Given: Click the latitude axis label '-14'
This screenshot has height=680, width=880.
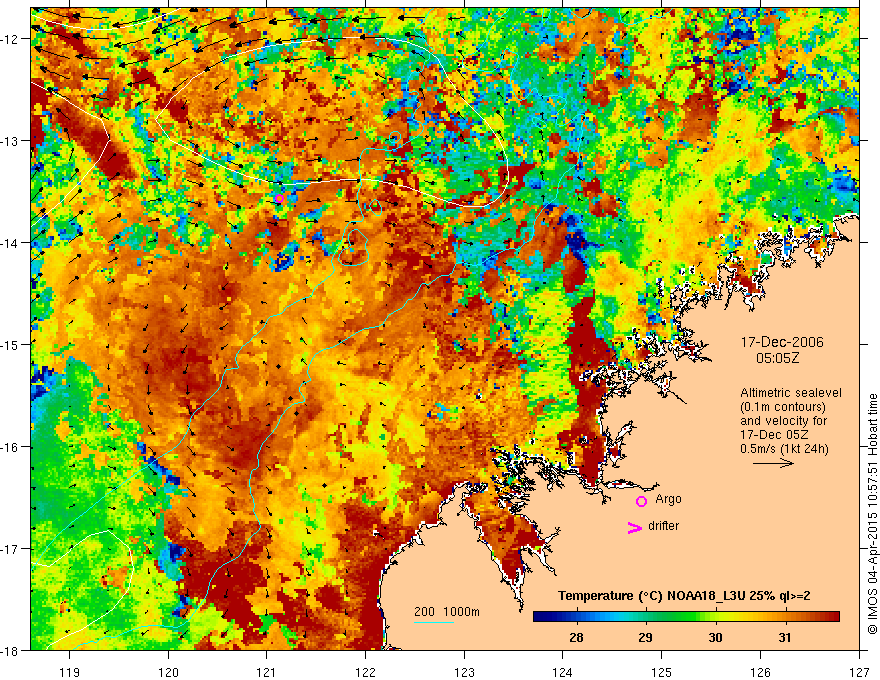Looking at the screenshot, I should [x=11, y=242].
